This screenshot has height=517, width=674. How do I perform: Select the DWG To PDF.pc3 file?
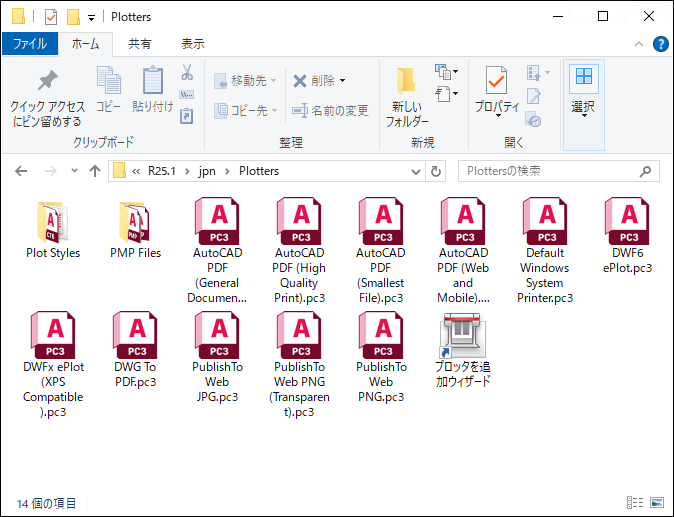click(x=135, y=350)
